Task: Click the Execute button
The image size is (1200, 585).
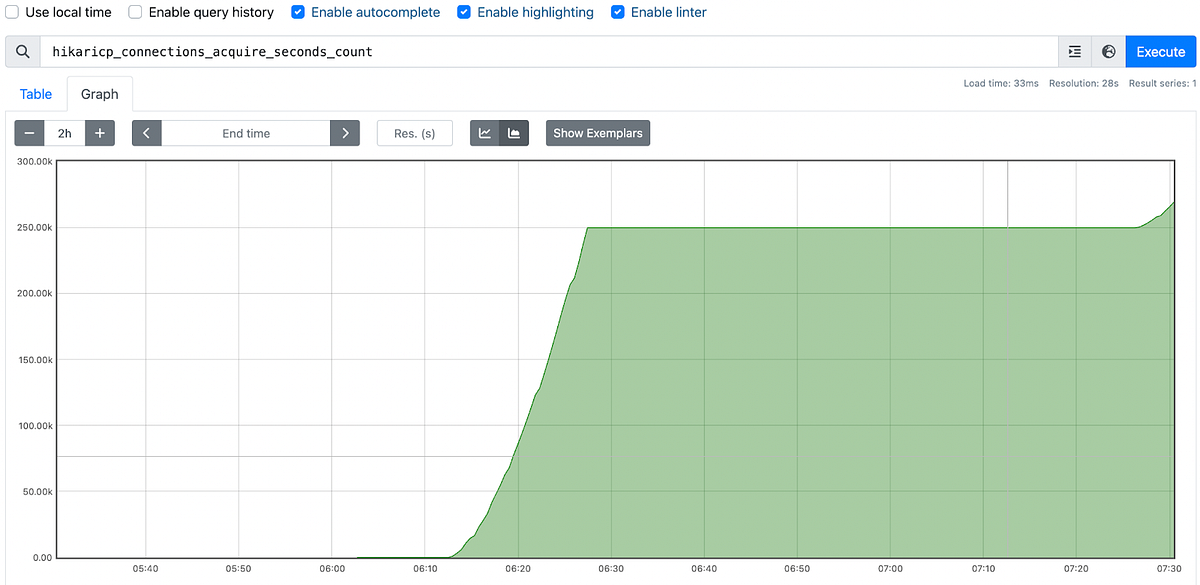Action: coord(1160,51)
